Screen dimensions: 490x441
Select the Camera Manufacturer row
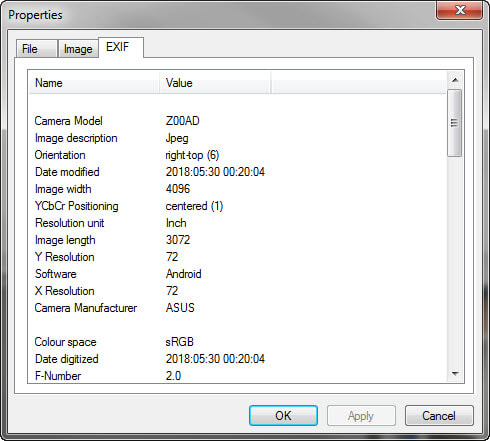pos(237,308)
